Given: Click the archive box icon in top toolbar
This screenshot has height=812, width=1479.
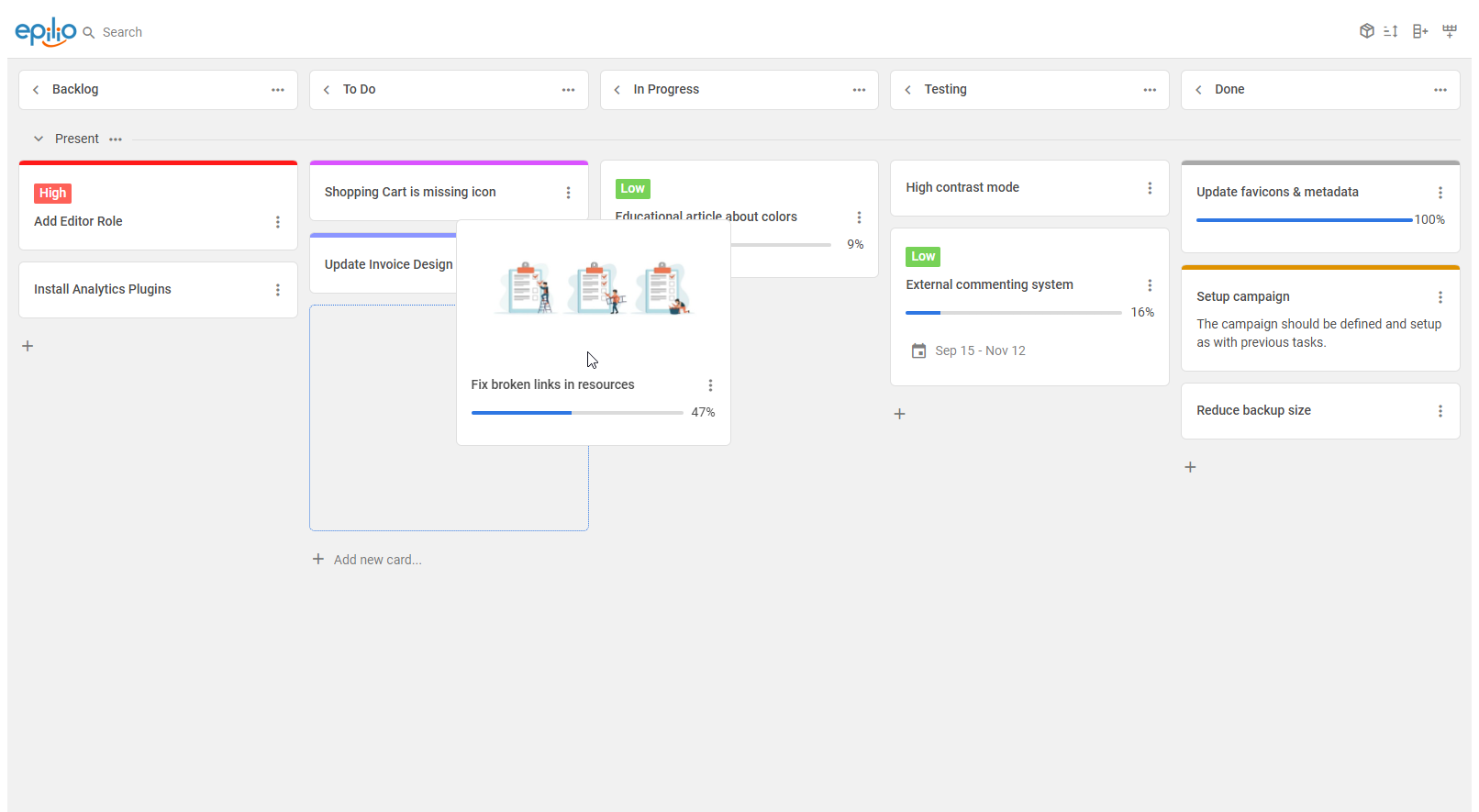Looking at the screenshot, I should click(1366, 31).
